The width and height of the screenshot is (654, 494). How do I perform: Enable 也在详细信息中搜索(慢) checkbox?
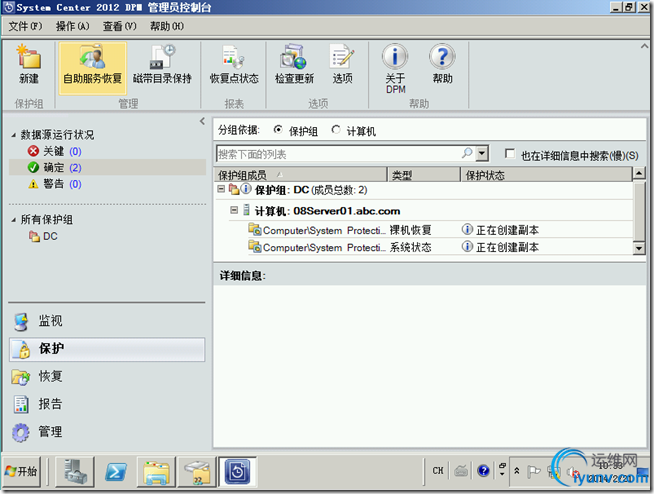point(509,154)
